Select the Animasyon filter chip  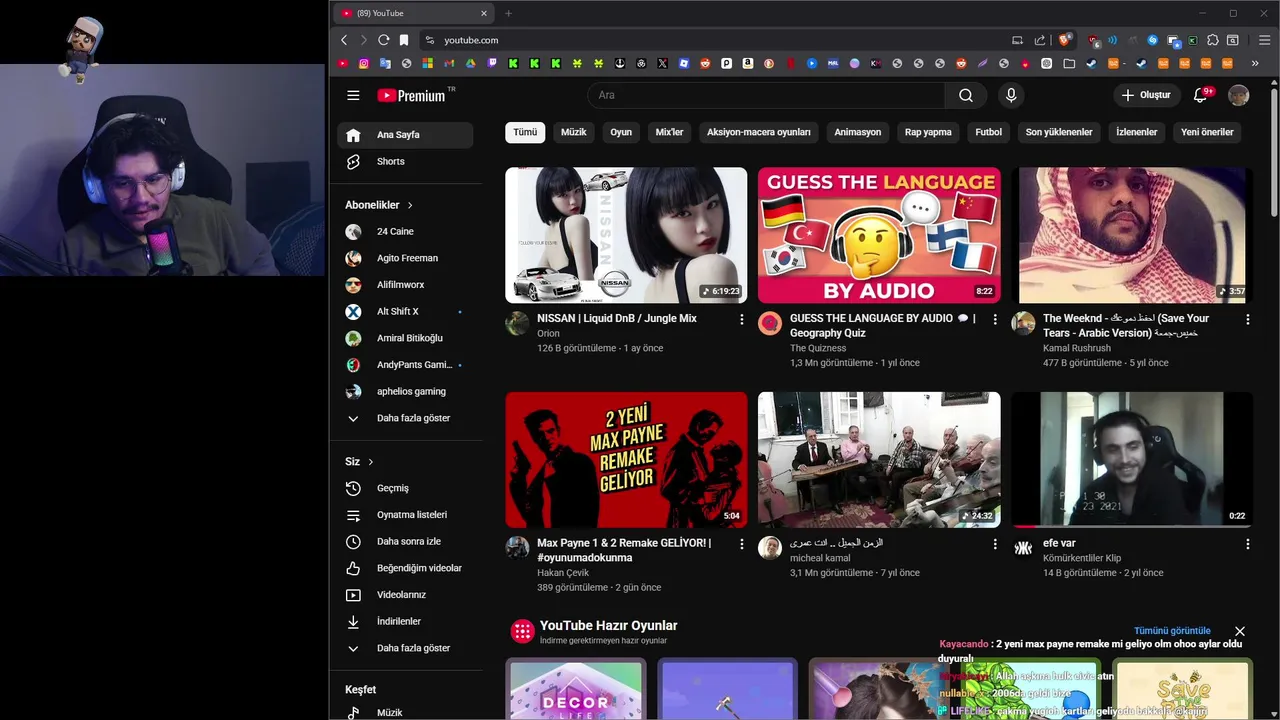coord(858,132)
